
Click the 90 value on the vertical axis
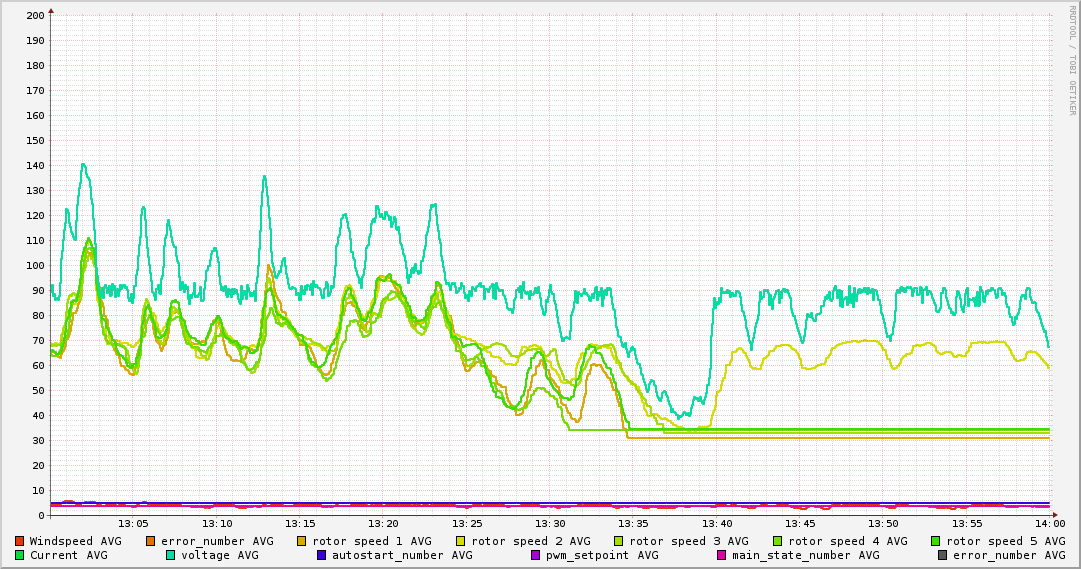(x=39, y=290)
